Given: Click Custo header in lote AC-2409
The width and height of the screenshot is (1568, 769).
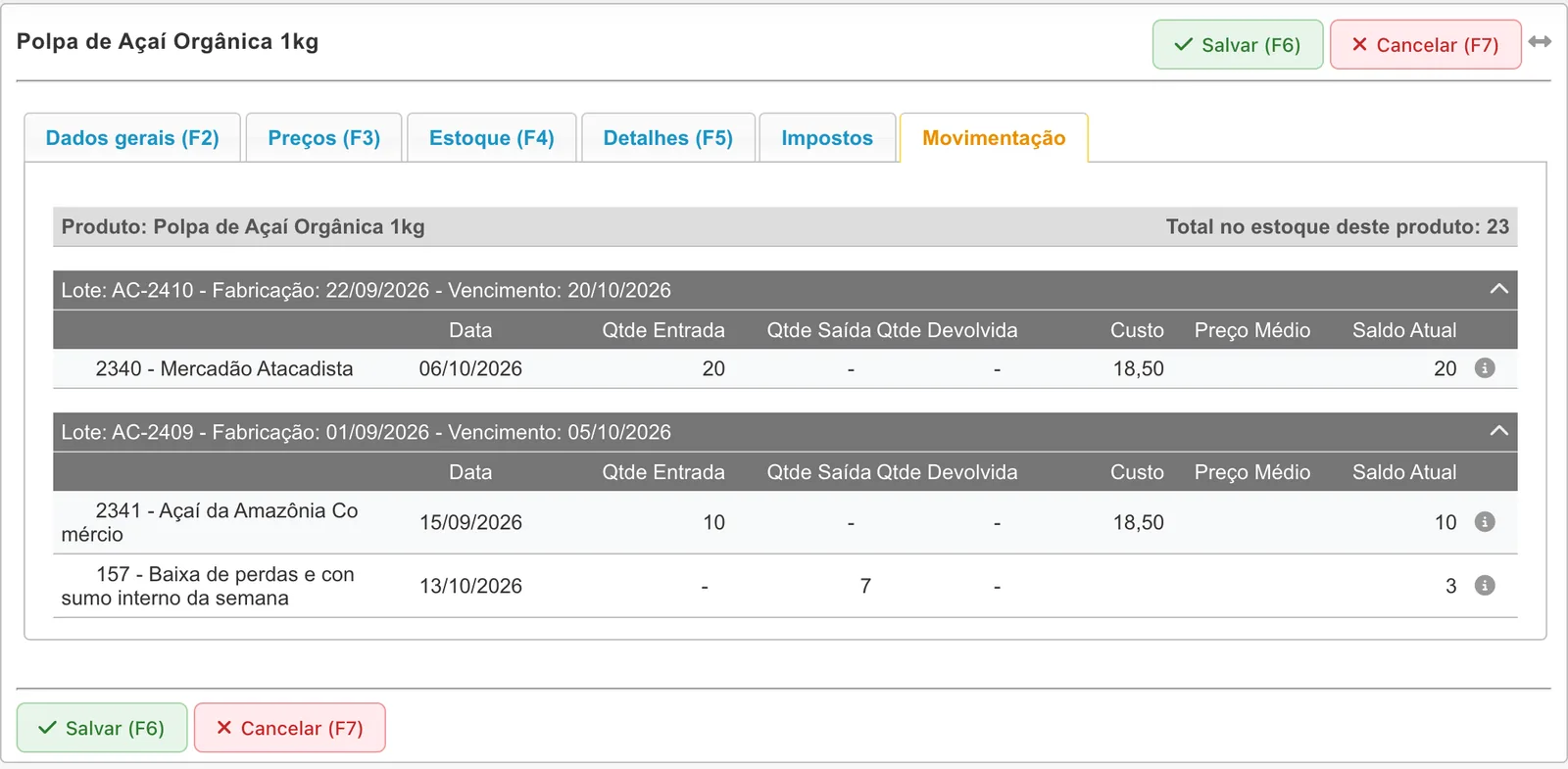Looking at the screenshot, I should (x=1137, y=472).
